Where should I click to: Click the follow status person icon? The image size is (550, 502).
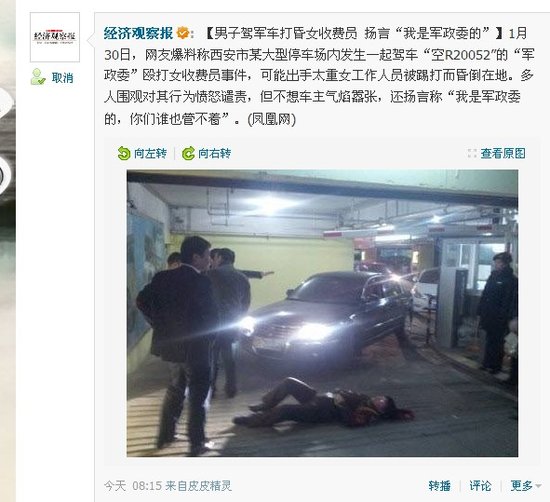pyautogui.click(x=38, y=77)
